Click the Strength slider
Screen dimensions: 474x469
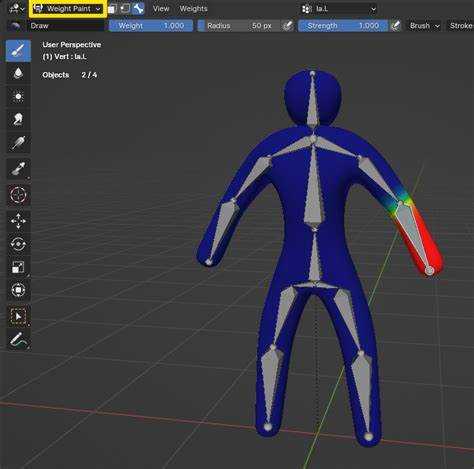343,26
